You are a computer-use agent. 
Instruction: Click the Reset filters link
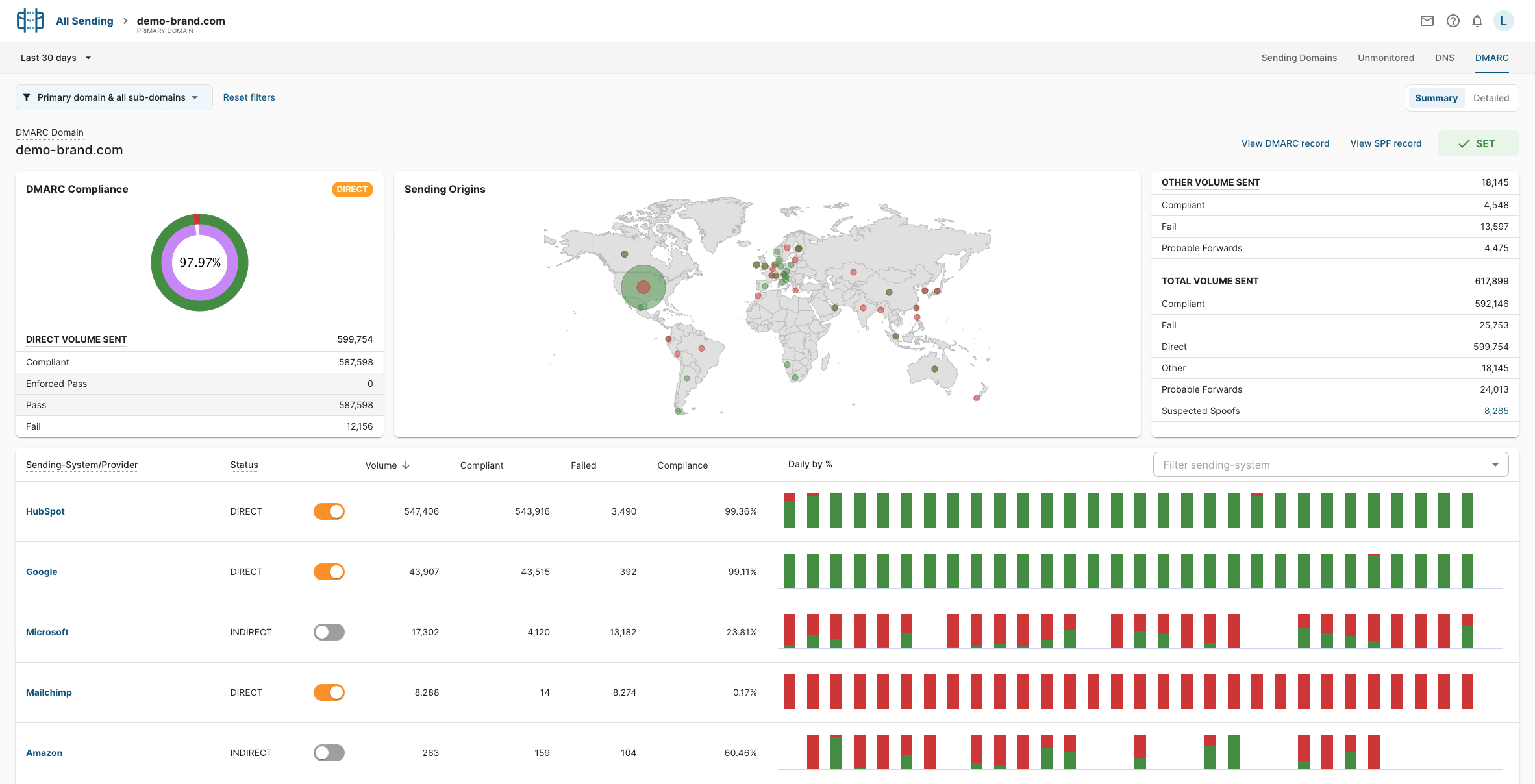[249, 97]
